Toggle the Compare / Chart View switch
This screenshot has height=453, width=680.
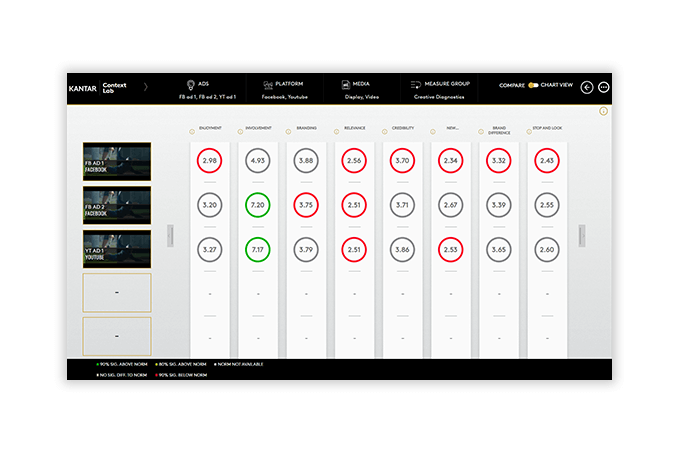coord(533,86)
